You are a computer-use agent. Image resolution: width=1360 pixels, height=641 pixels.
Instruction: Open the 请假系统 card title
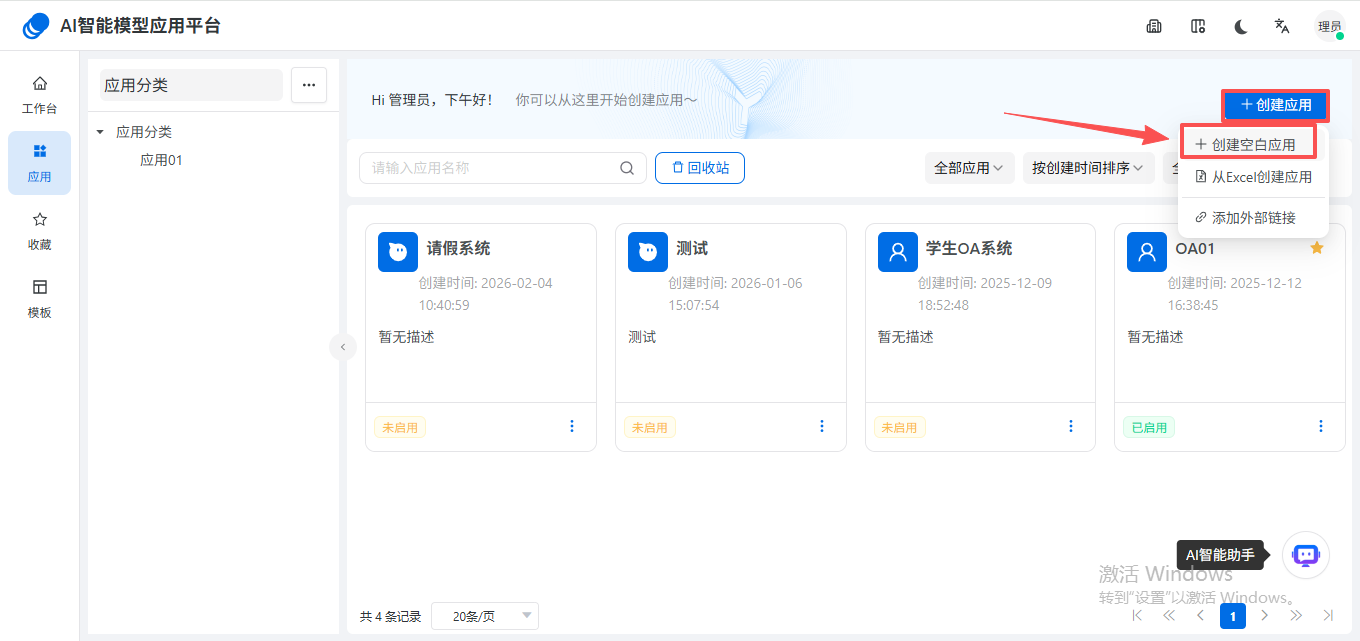458,248
